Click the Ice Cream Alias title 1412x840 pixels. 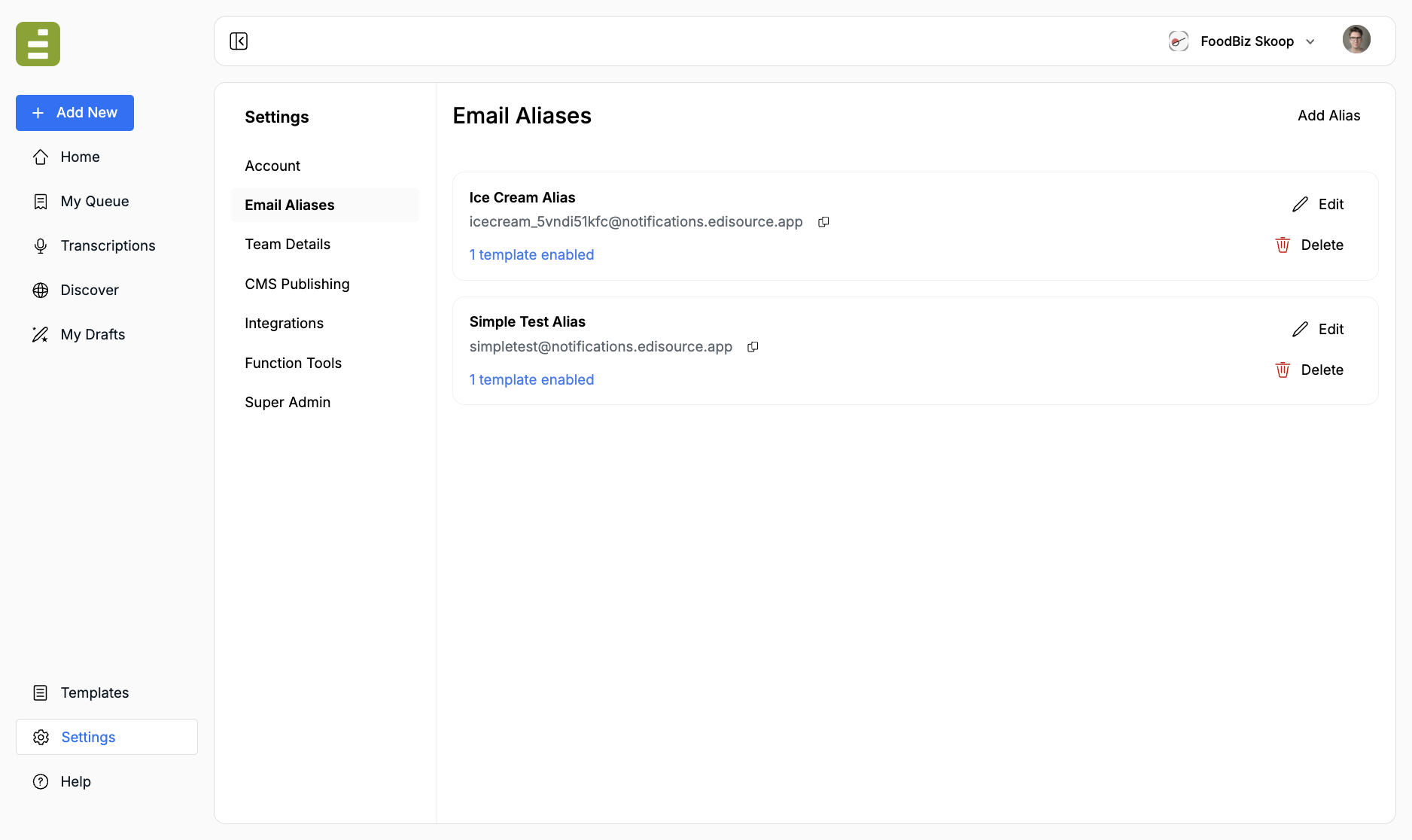click(x=522, y=198)
